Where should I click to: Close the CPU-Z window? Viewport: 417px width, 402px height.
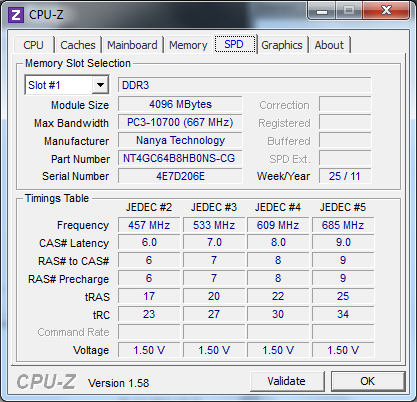(x=386, y=11)
